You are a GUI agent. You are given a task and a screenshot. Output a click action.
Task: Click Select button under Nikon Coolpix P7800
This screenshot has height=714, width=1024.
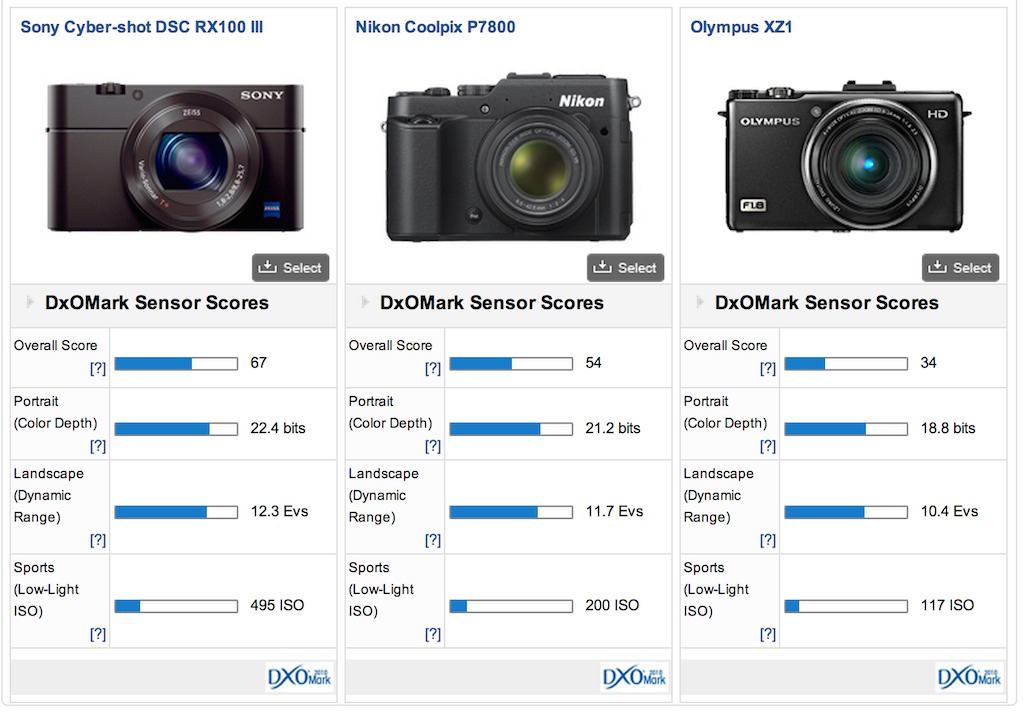pyautogui.click(x=625, y=267)
